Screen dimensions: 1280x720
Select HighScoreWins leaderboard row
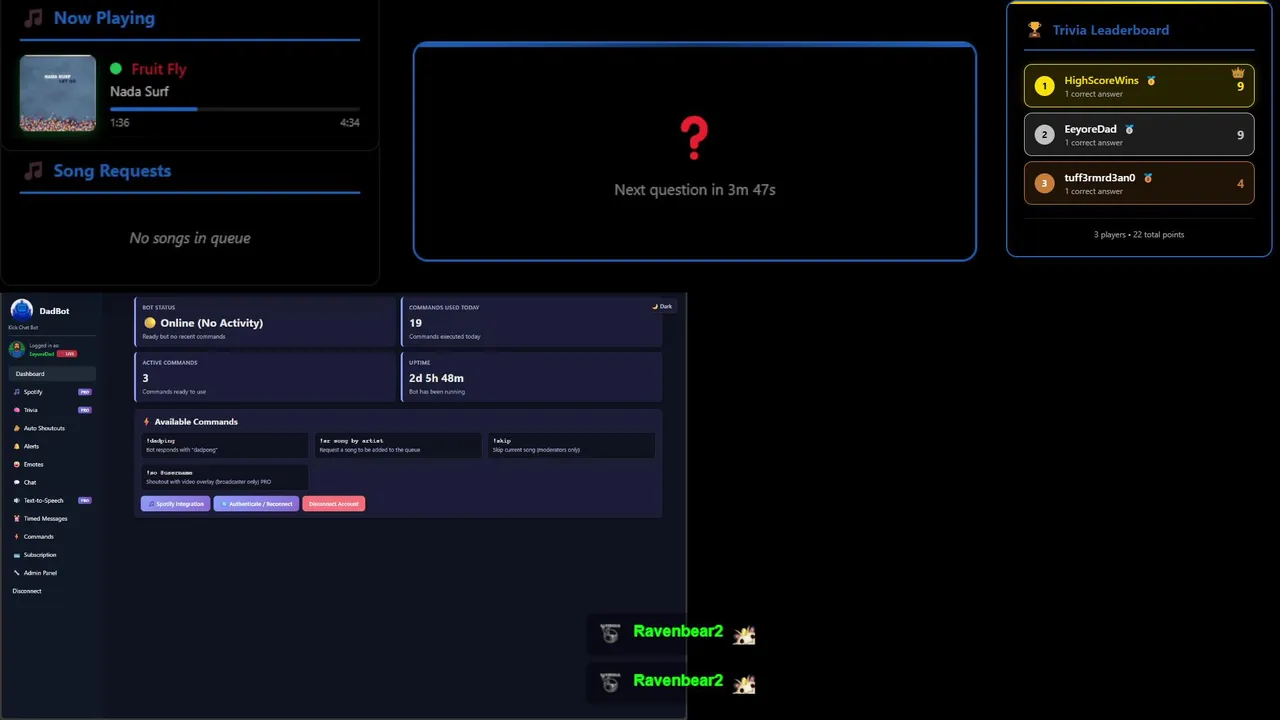click(x=1139, y=86)
